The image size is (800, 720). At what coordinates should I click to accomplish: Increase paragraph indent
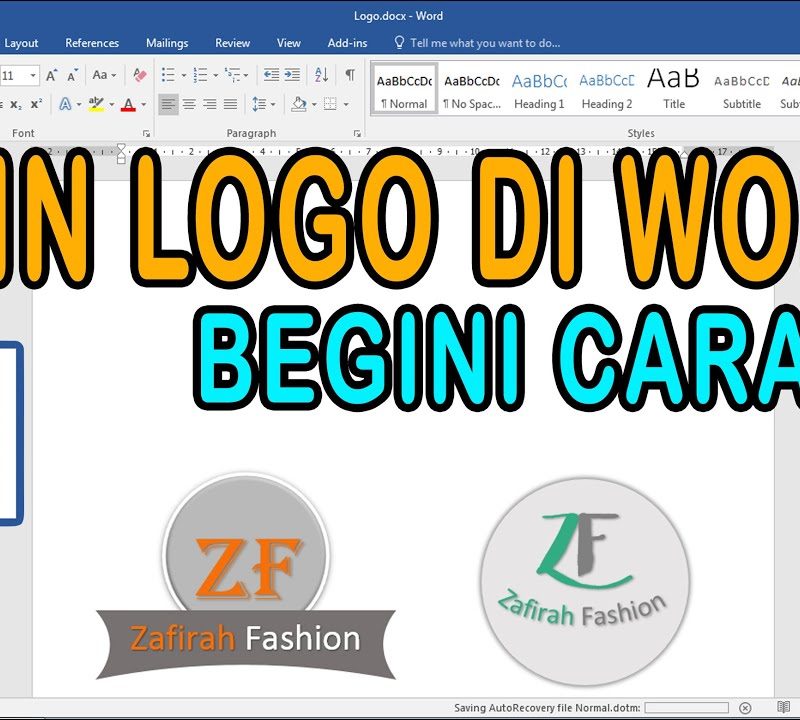coord(292,75)
